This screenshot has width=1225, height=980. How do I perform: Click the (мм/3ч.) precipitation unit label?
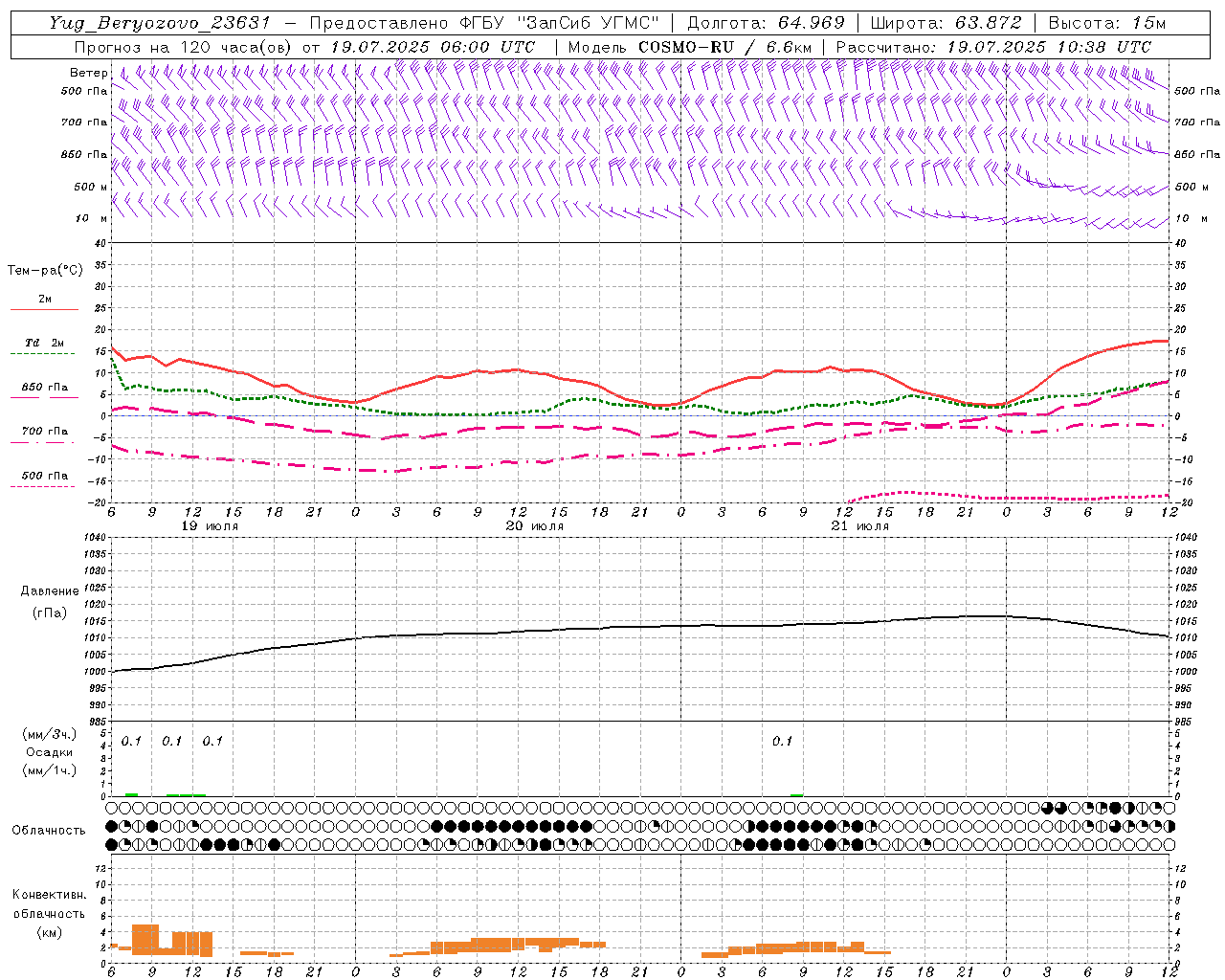49,734
